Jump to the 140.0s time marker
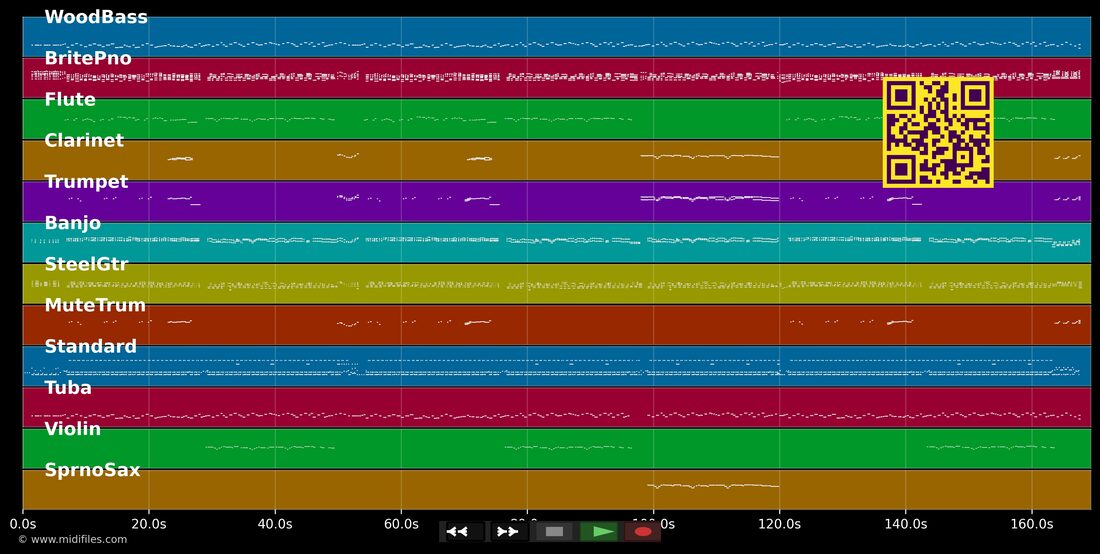Image resolution: width=1100 pixels, height=554 pixels. coord(906,524)
